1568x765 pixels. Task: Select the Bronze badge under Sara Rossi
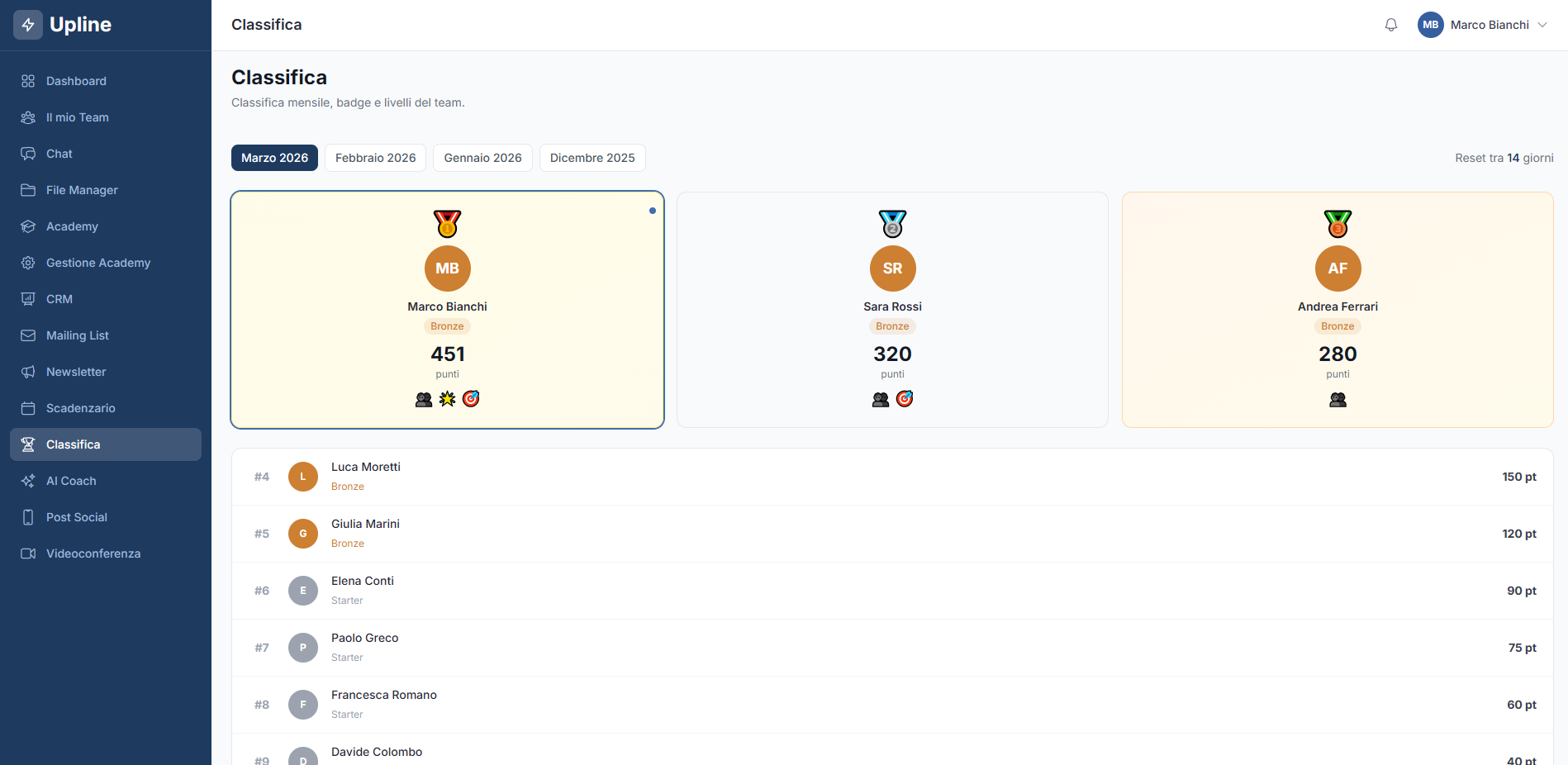tap(892, 325)
